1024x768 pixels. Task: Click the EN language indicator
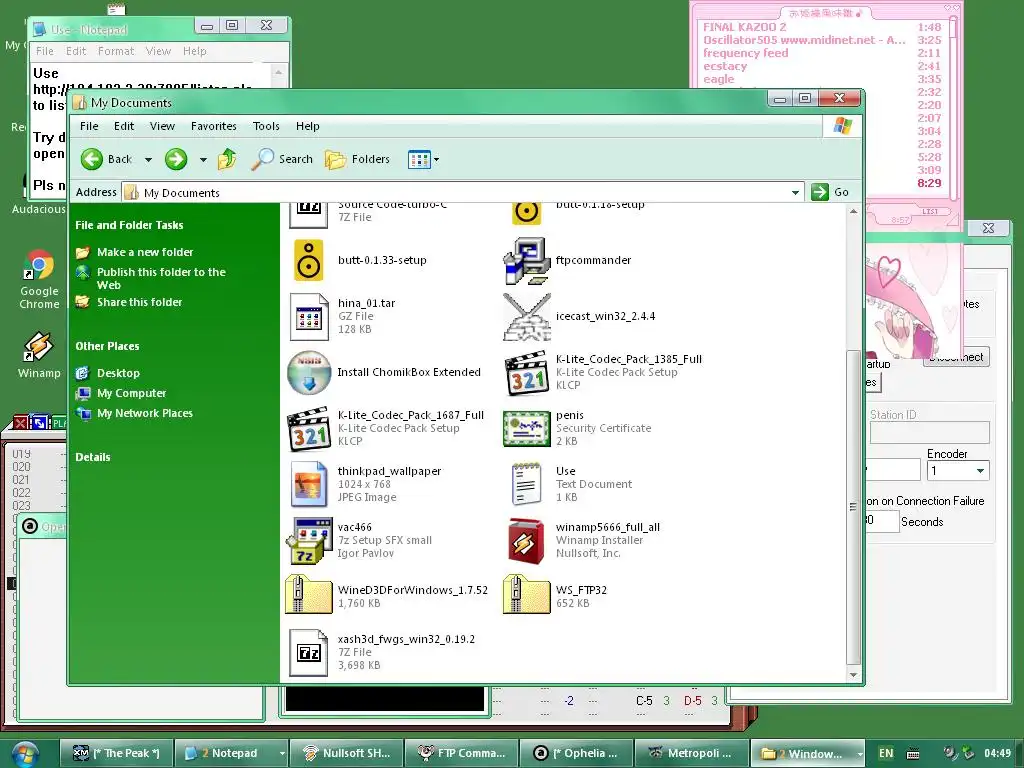coord(886,753)
